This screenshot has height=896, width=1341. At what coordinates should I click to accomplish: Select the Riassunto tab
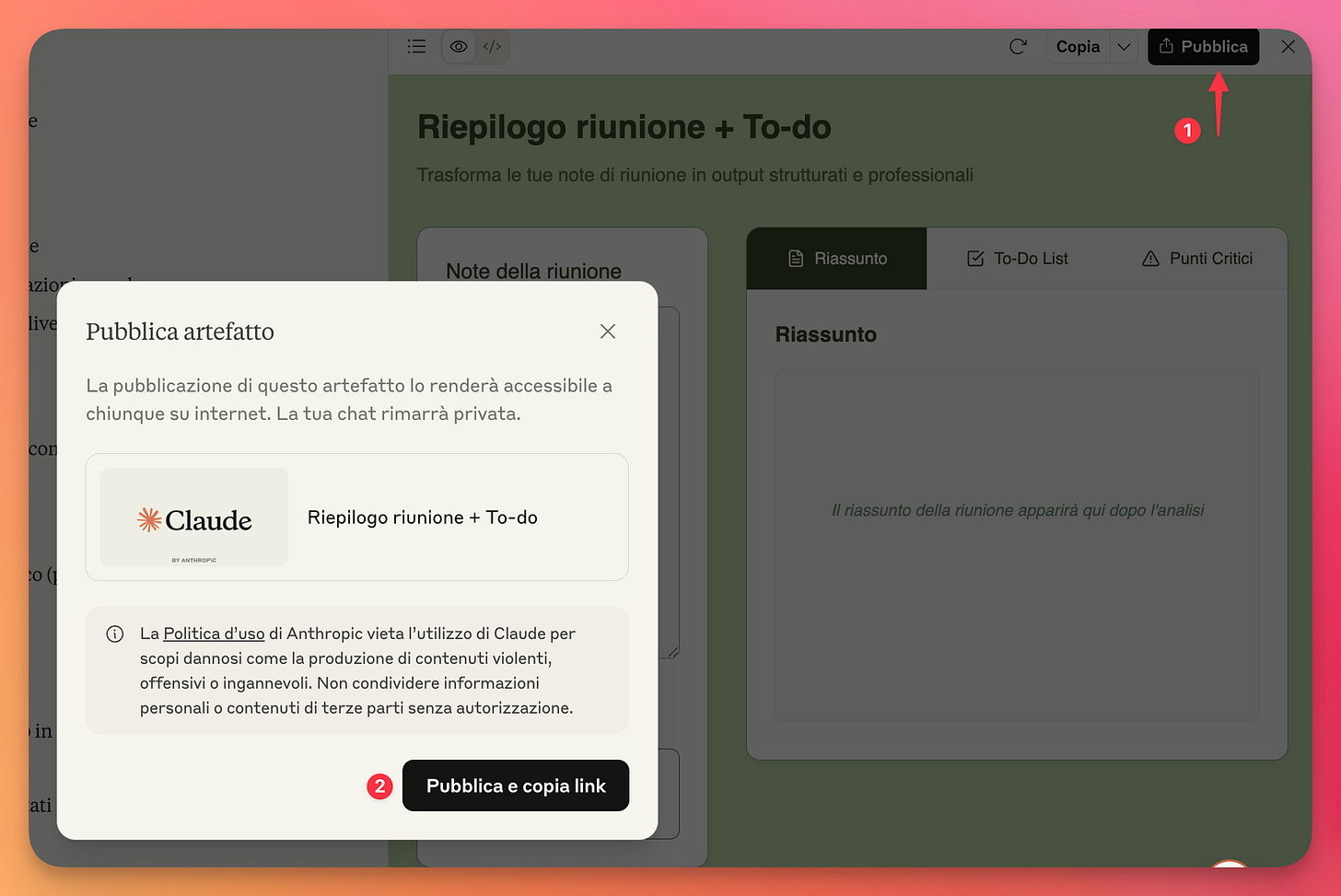(x=836, y=259)
